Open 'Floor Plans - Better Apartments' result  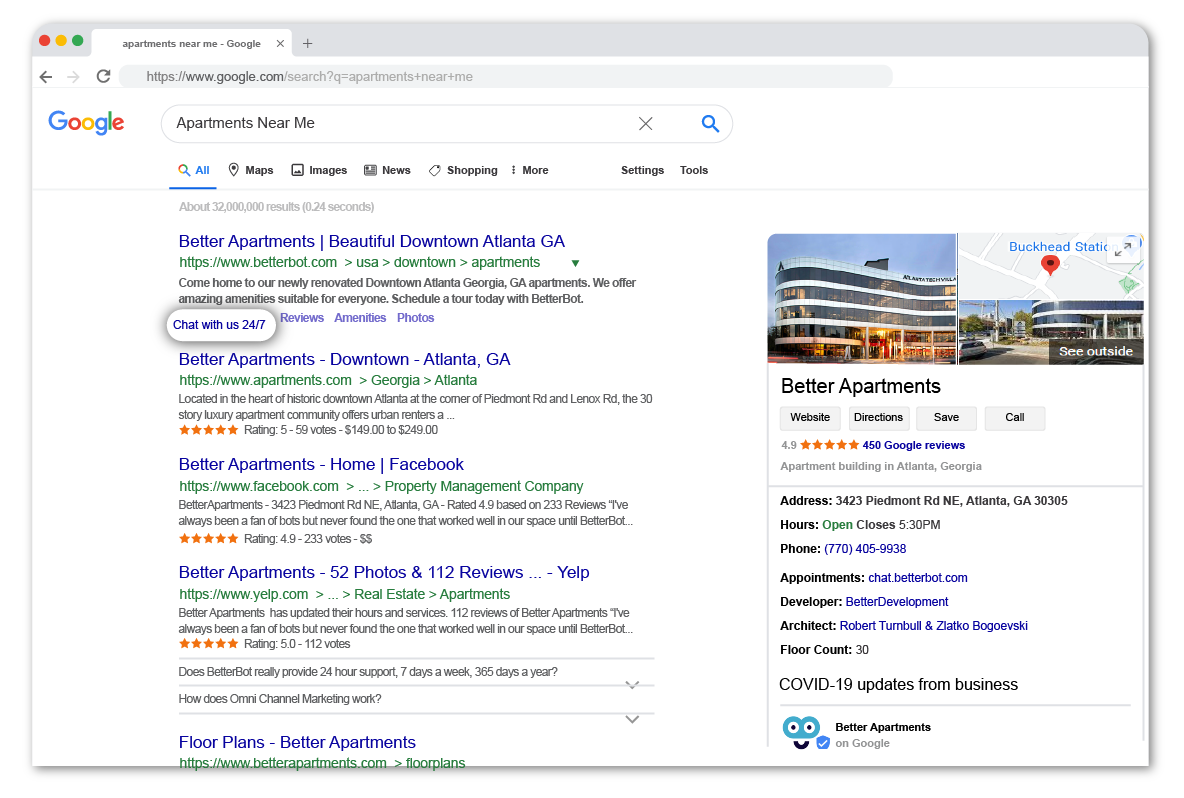[298, 742]
